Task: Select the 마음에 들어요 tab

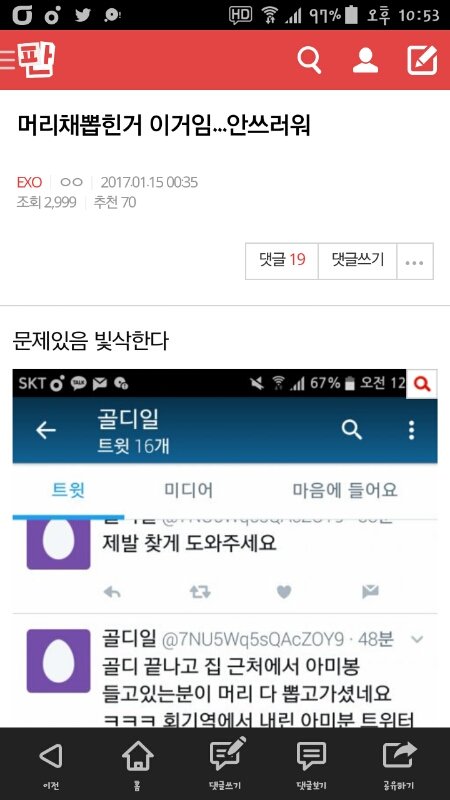Action: [x=344, y=490]
